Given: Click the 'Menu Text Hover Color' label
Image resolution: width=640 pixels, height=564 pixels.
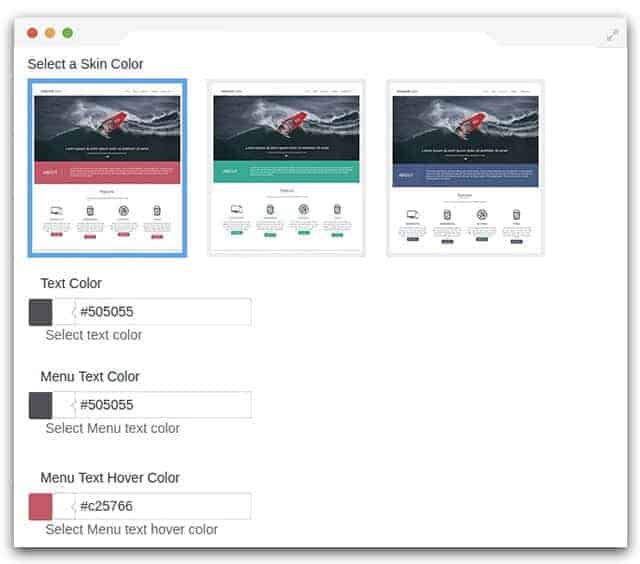Looking at the screenshot, I should (x=110, y=477).
